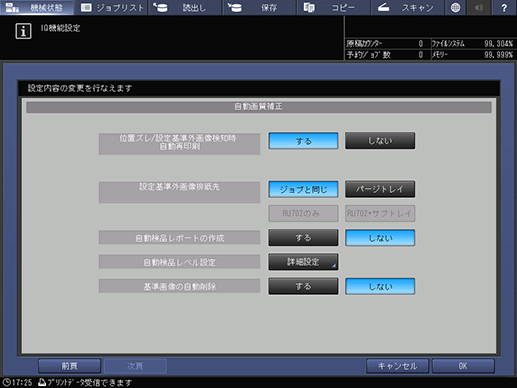Click the プリントデータ受信できます status message
This screenshot has width=517, height=388.
pos(89,382)
